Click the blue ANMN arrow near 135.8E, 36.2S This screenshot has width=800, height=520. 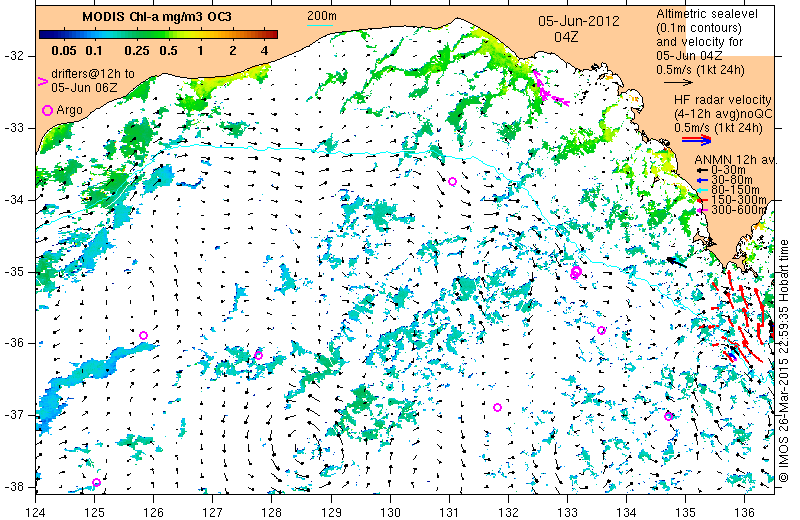732,355
